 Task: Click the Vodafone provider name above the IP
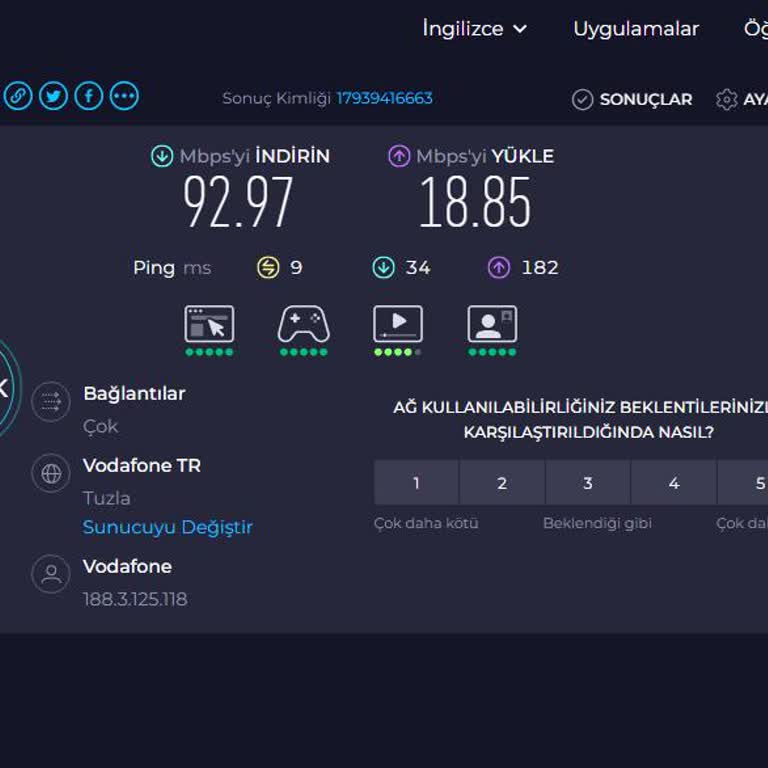(x=127, y=566)
